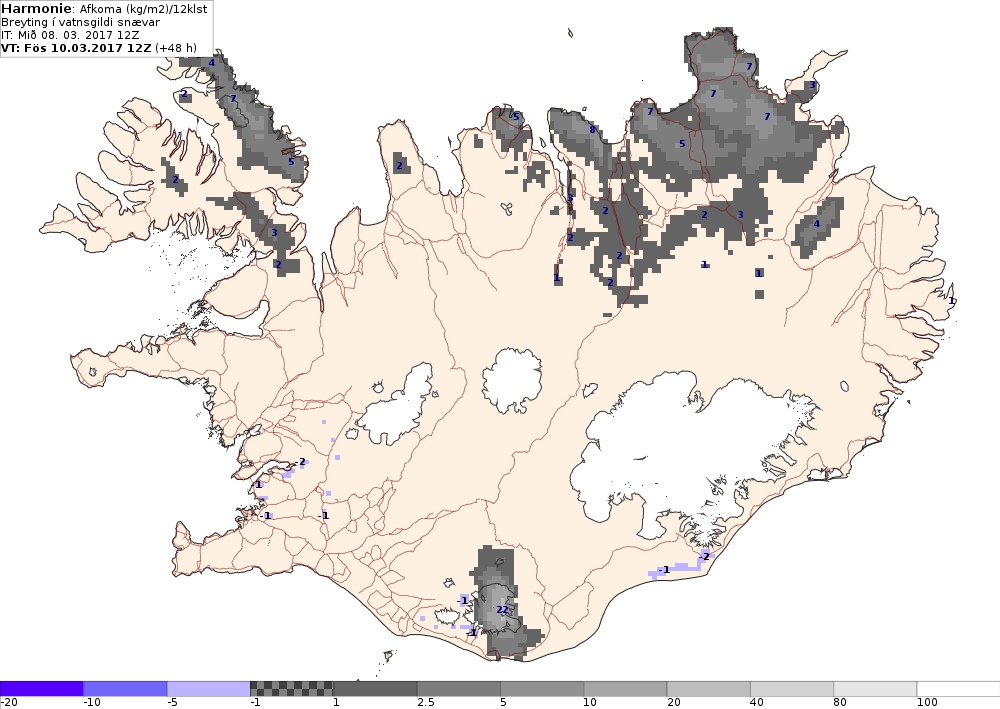This screenshot has width=1000, height=709.
Task: Click the white legend swatch above 100
Action: pos(959,689)
